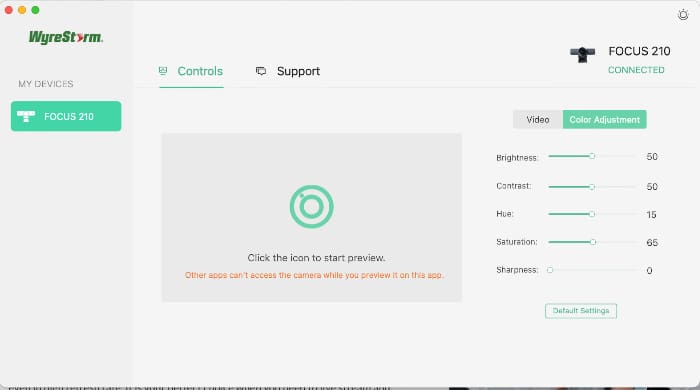Click the Brightness label
700x390 pixels.
(517, 158)
